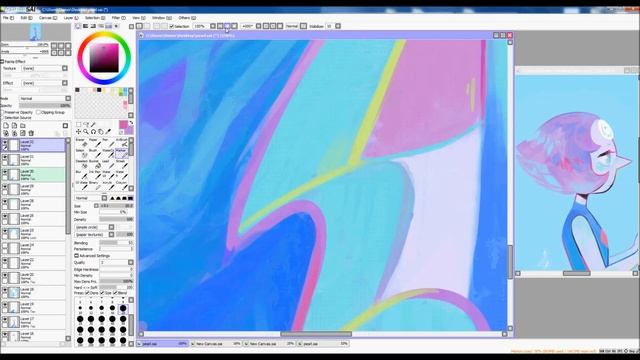
Task: Choose the Marker brush tool
Action: 121,153
